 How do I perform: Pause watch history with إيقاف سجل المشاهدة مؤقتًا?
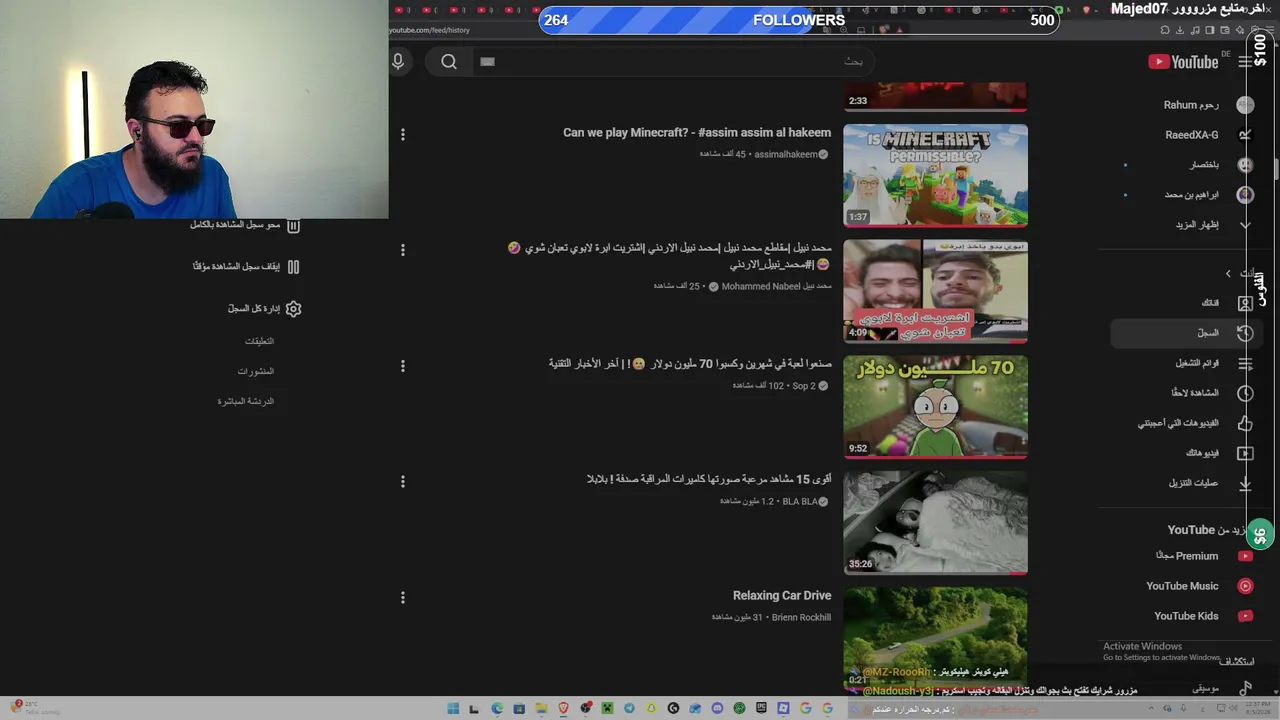(x=246, y=267)
